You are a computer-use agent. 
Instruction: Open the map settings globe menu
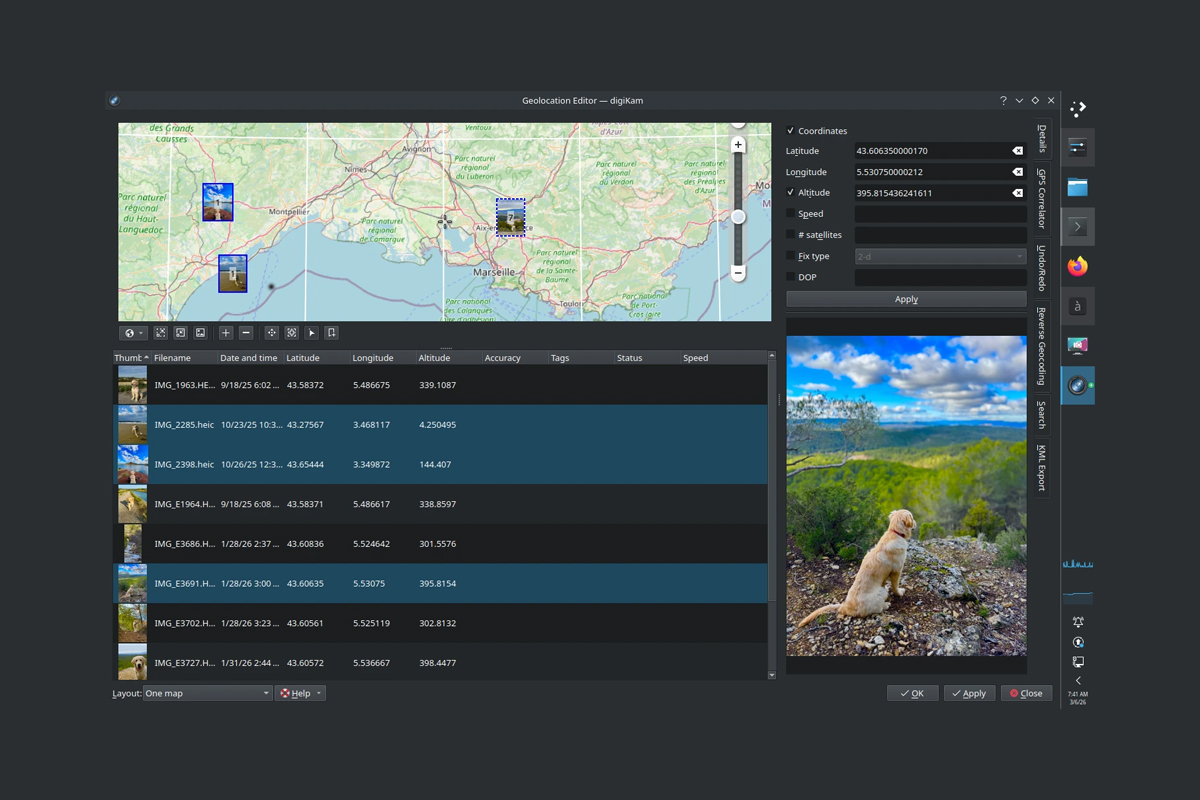coord(133,333)
